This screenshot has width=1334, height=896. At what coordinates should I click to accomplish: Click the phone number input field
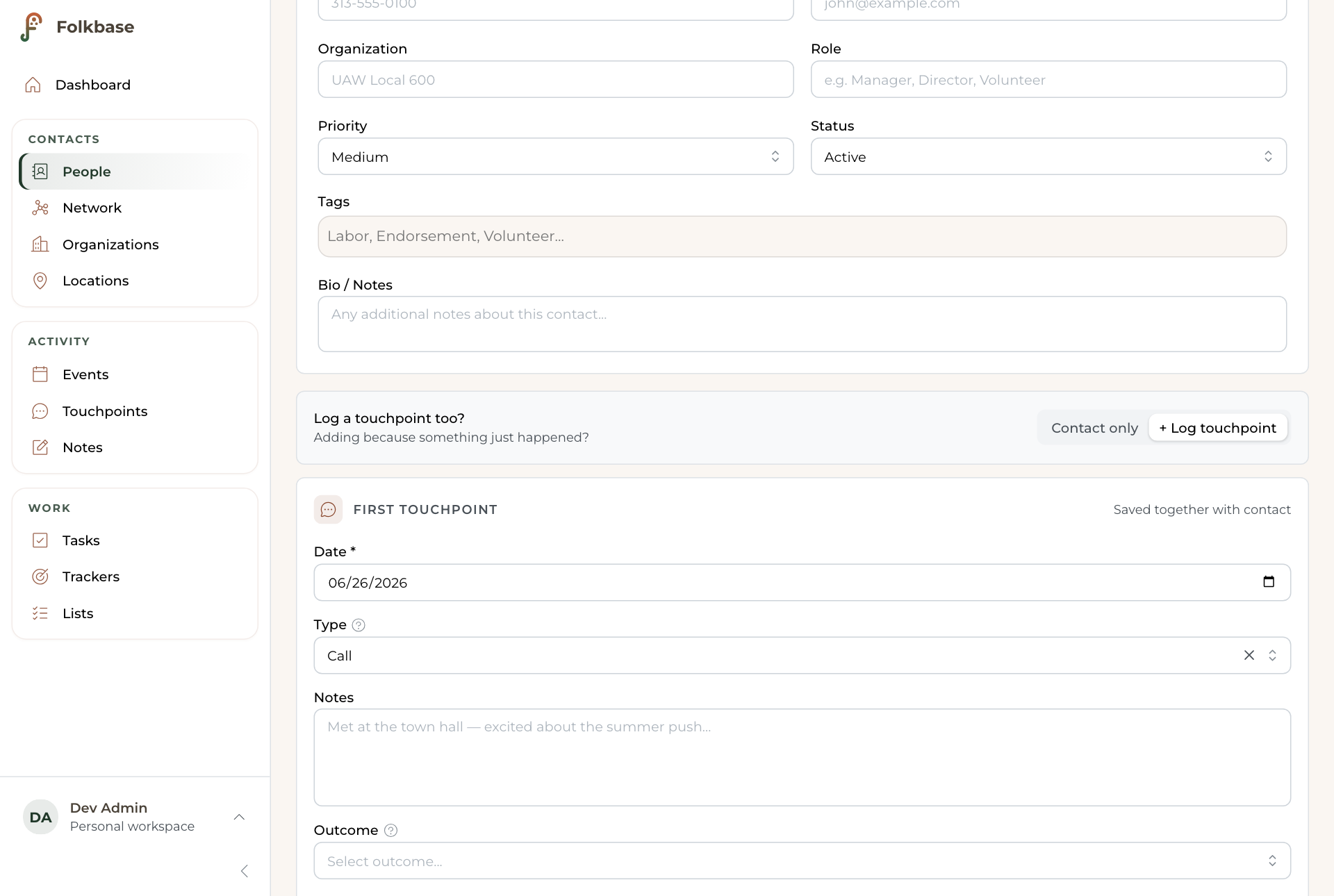coord(556,8)
